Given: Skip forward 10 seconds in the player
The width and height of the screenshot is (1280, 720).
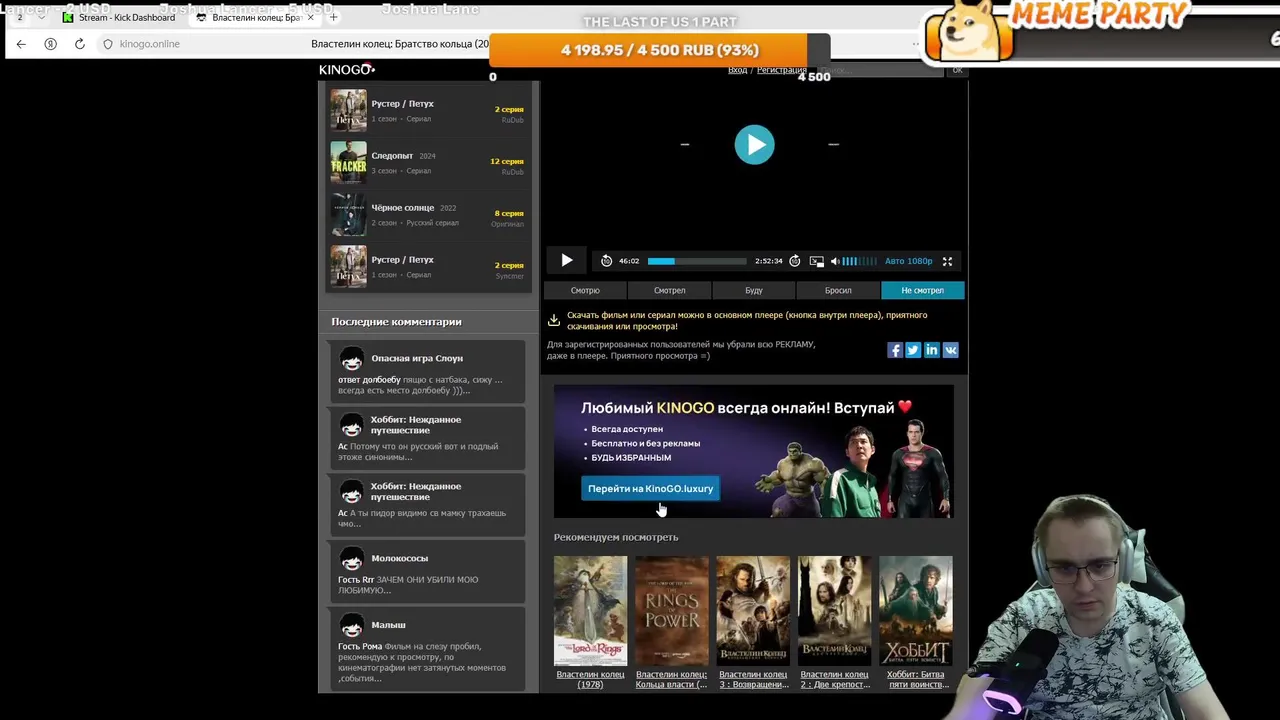Looking at the screenshot, I should coord(795,261).
